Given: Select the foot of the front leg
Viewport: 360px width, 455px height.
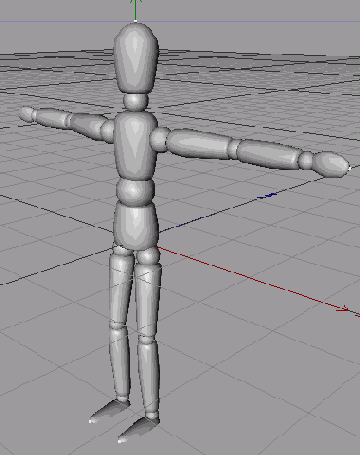Looking at the screenshot, I should click(x=138, y=430).
